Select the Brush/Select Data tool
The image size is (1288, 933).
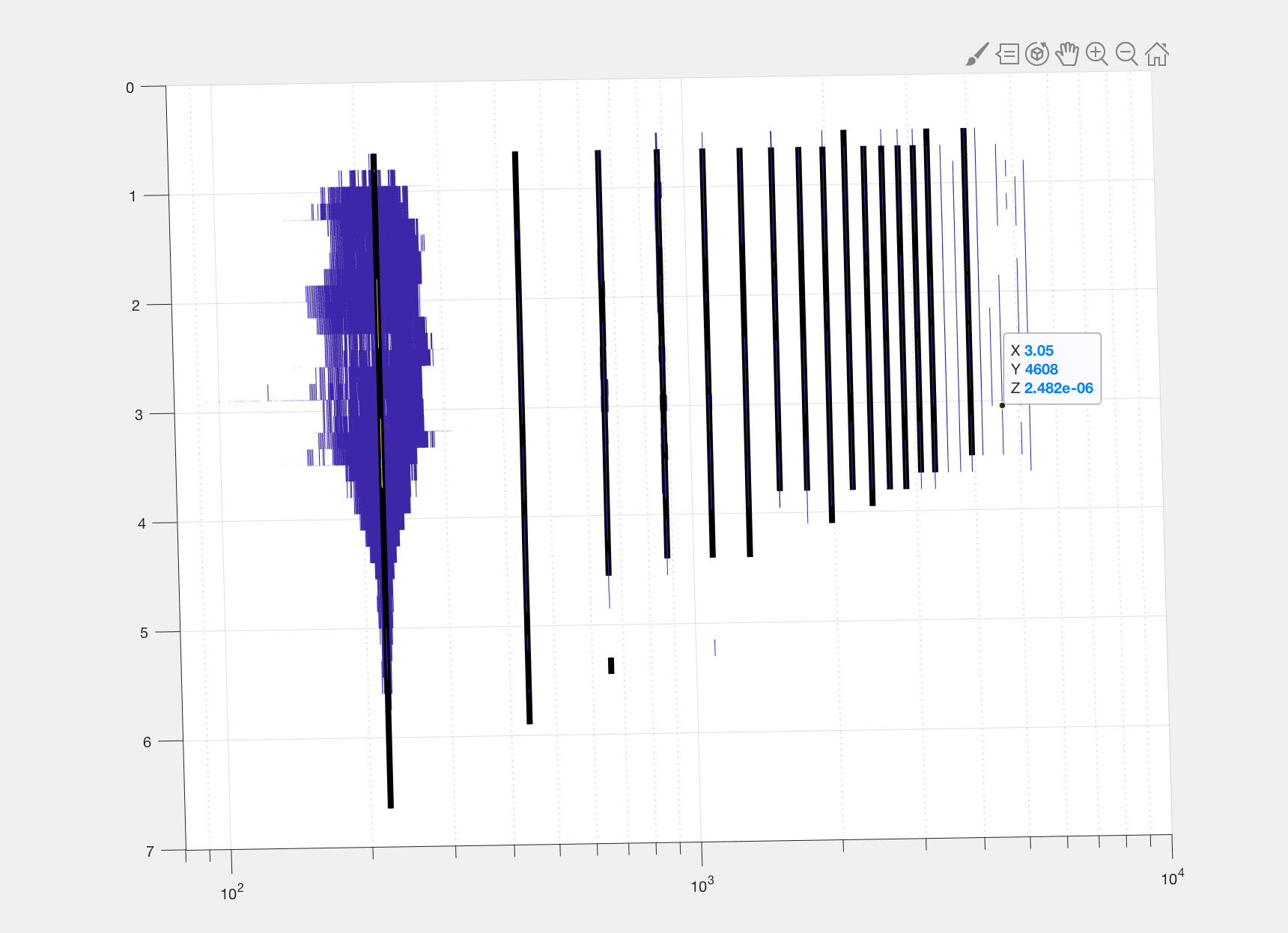[978, 54]
